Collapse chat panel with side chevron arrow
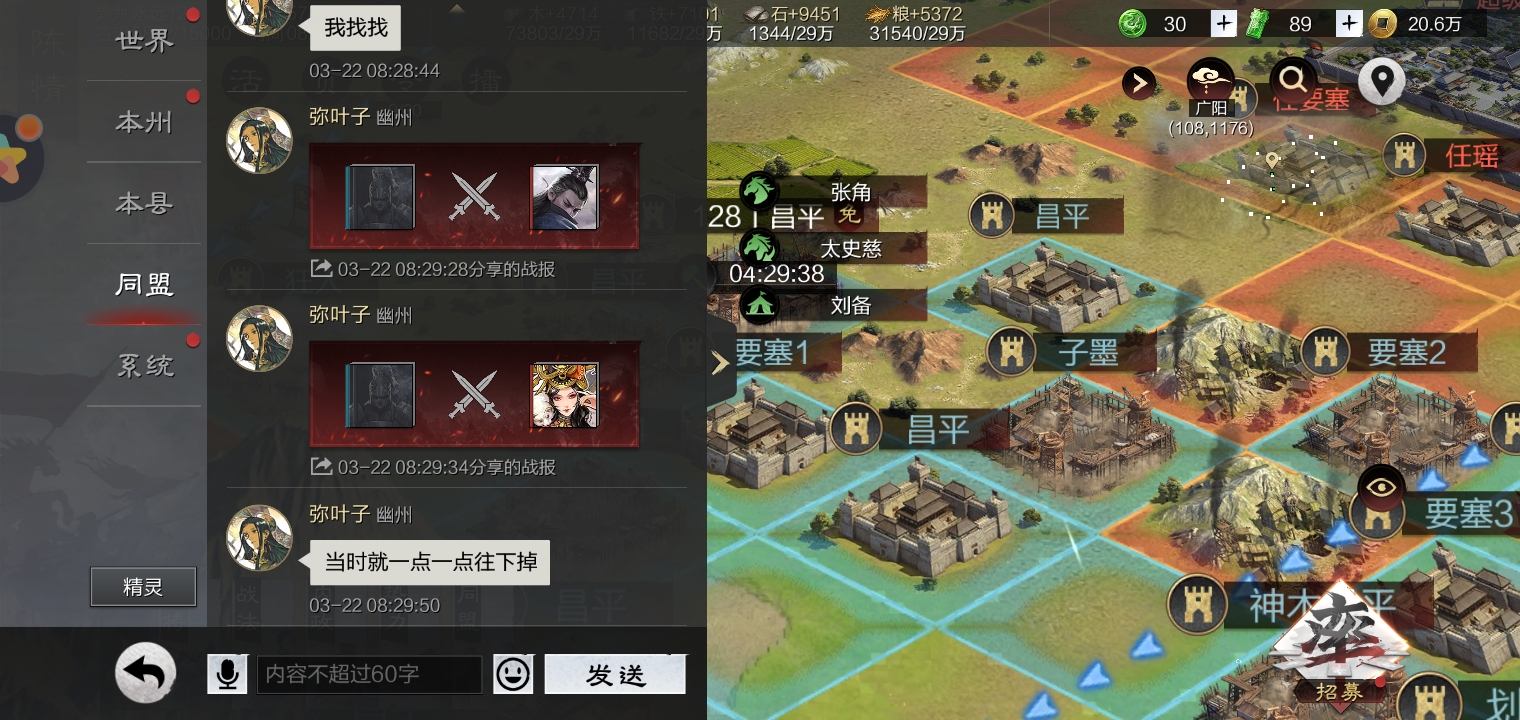The image size is (1520, 720). (720, 363)
